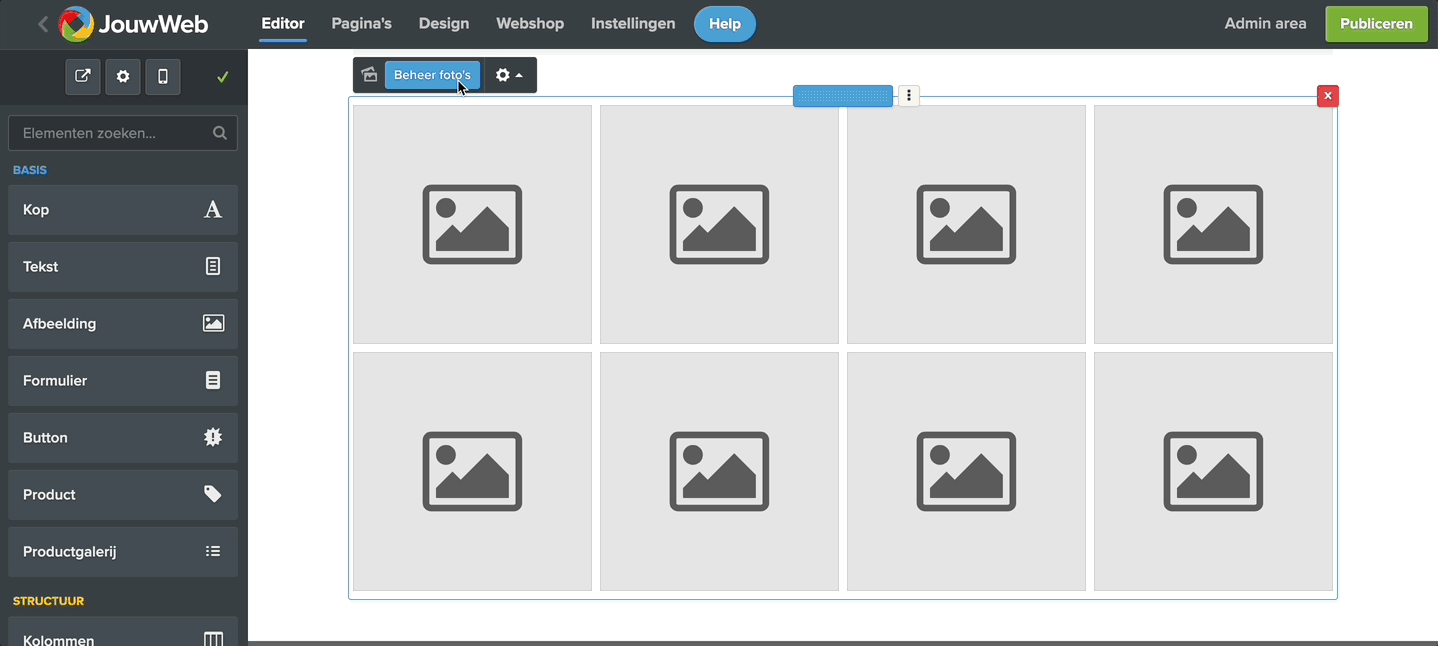
Task: Open the three-dot options menu
Action: tap(908, 96)
